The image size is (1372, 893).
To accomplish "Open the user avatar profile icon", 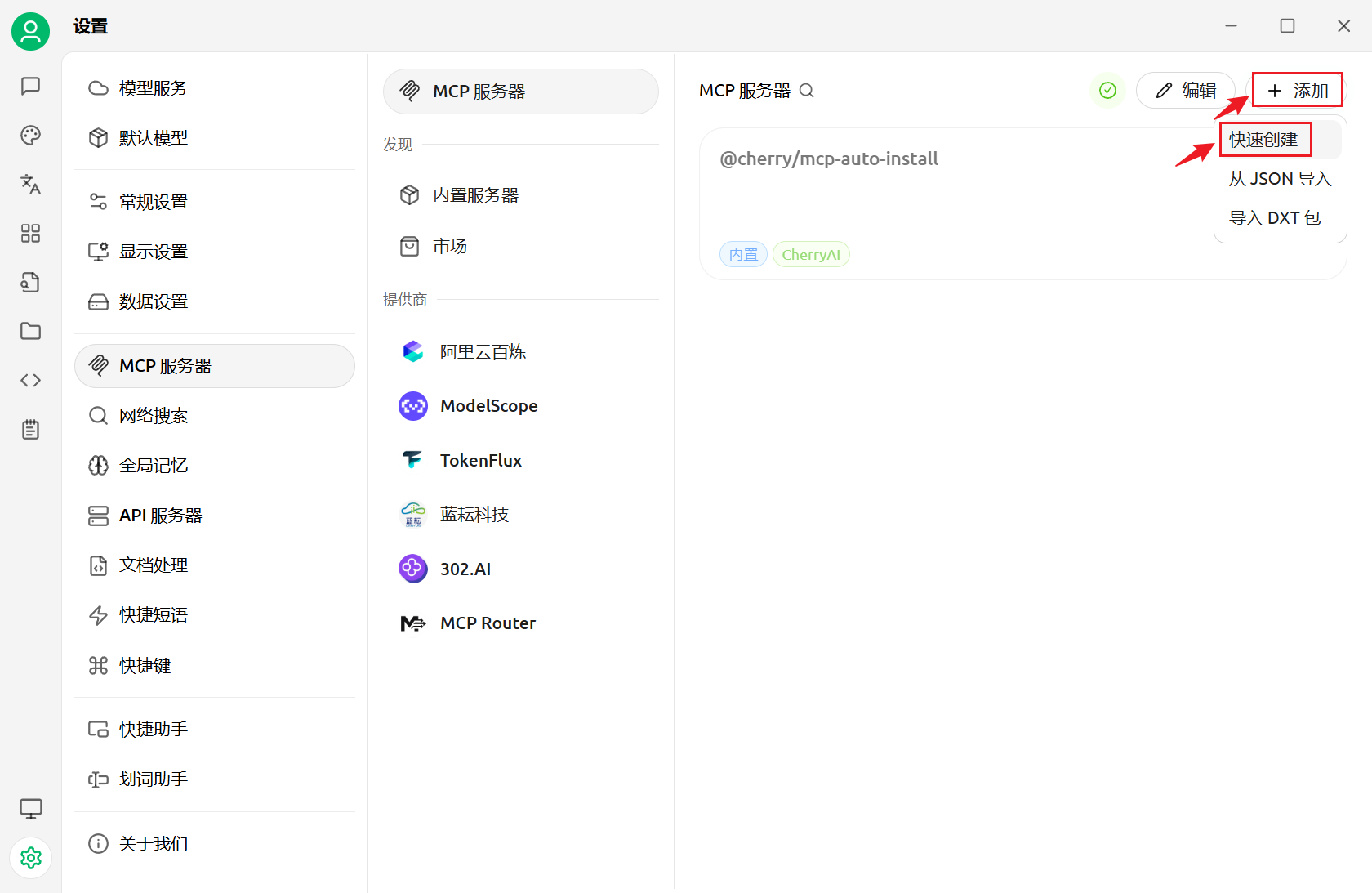I will point(30,31).
